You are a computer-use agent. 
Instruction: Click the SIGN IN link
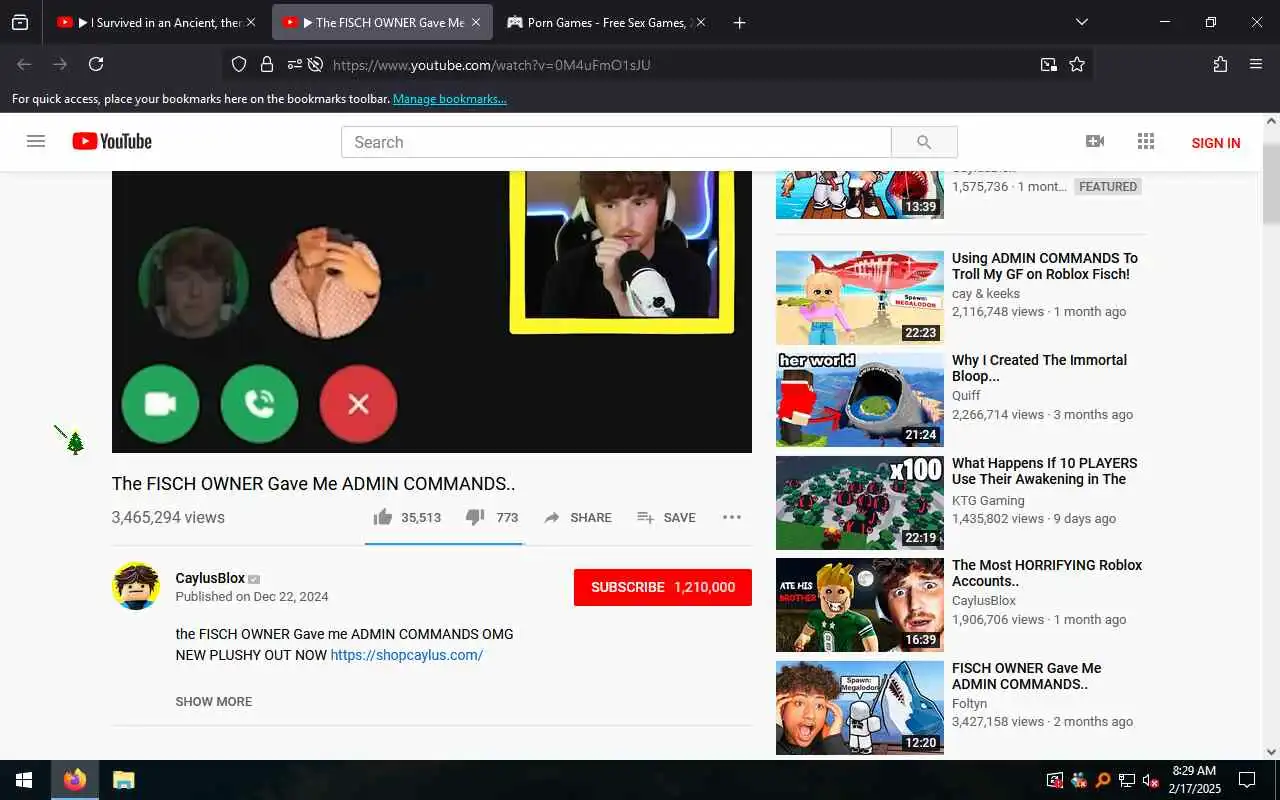(1216, 143)
